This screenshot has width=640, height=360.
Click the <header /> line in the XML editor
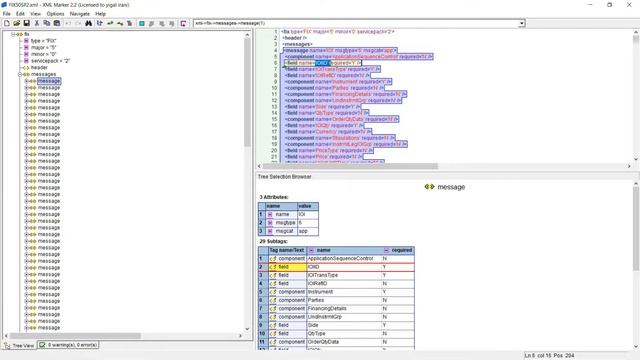click(x=294, y=38)
